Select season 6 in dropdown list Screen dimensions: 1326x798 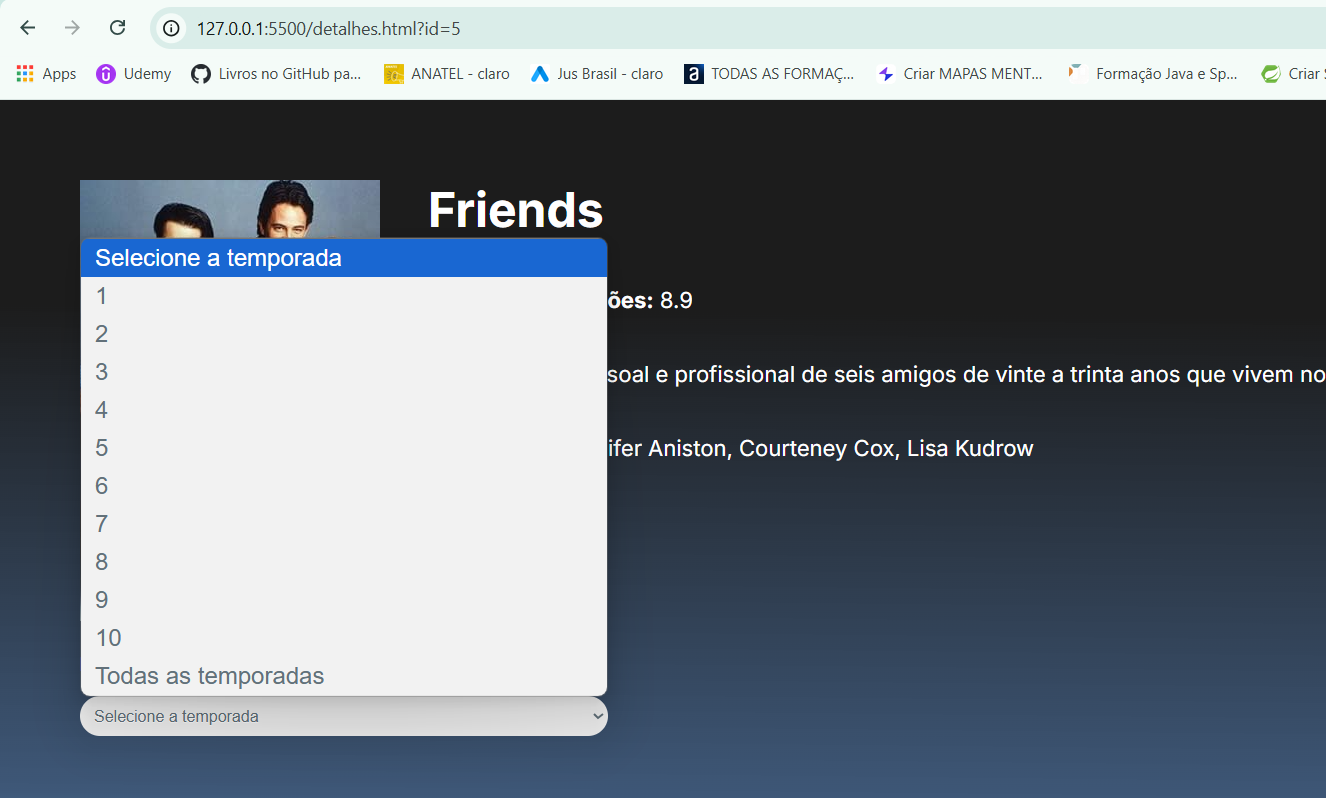[343, 486]
